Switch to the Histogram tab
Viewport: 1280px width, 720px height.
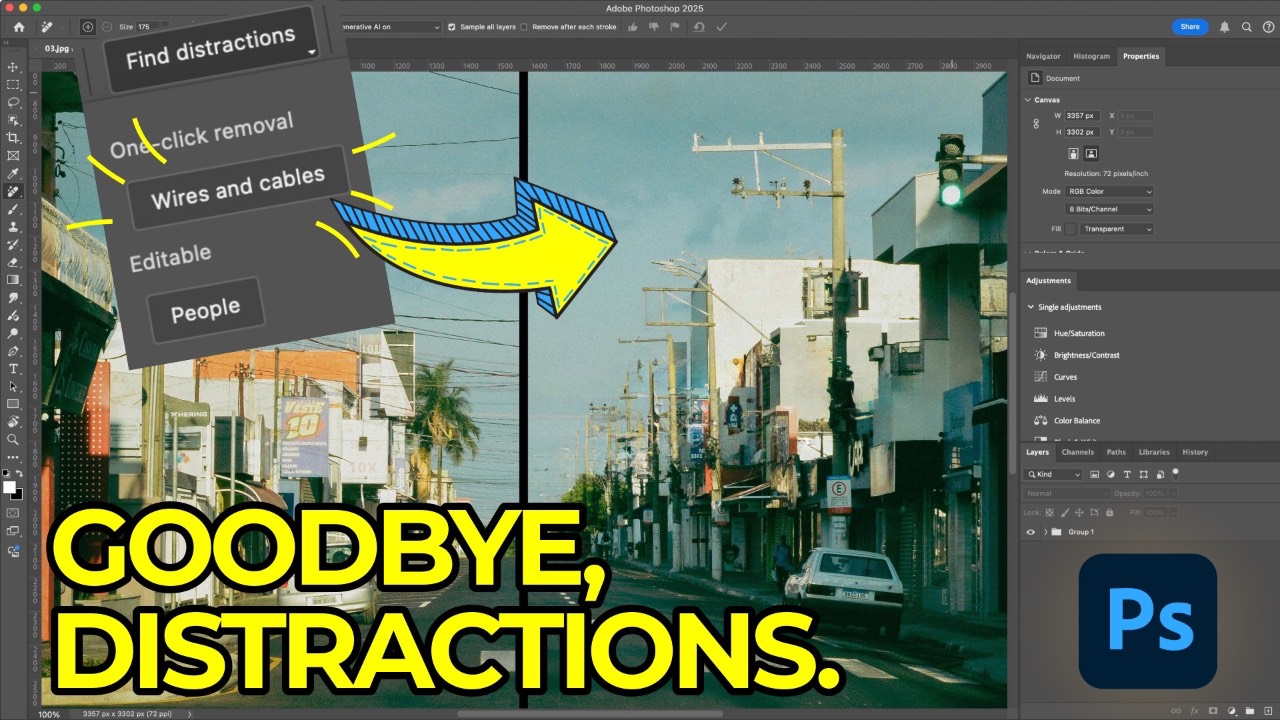pyautogui.click(x=1091, y=56)
